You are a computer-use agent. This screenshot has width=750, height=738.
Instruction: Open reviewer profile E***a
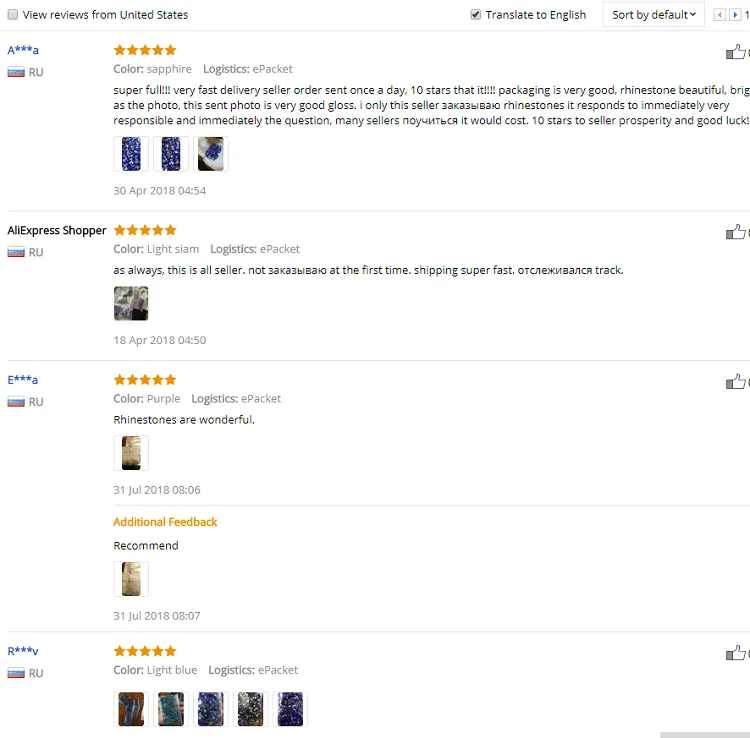tap(22, 380)
